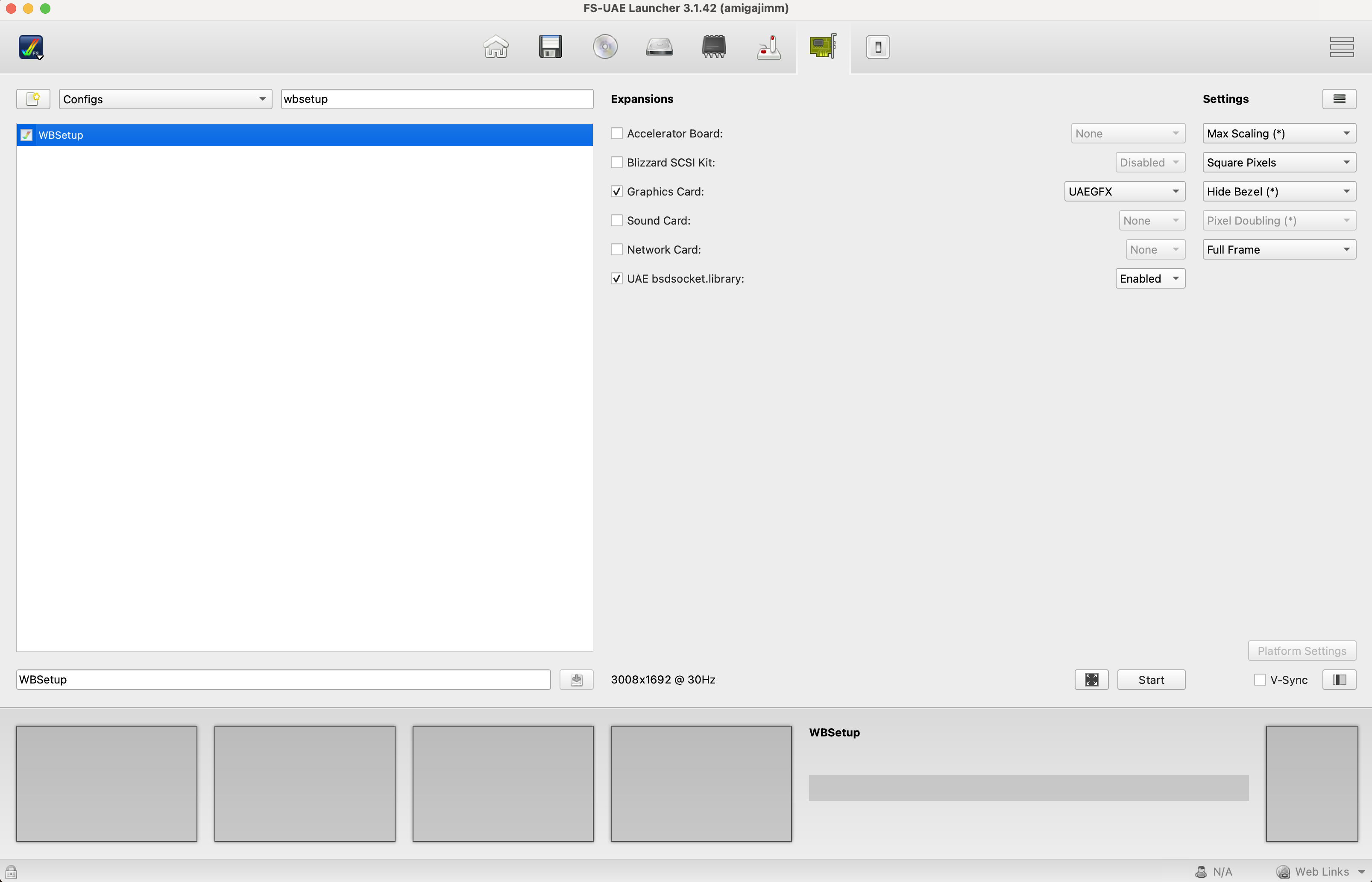
Task: Open the joystick input tab
Action: click(768, 47)
